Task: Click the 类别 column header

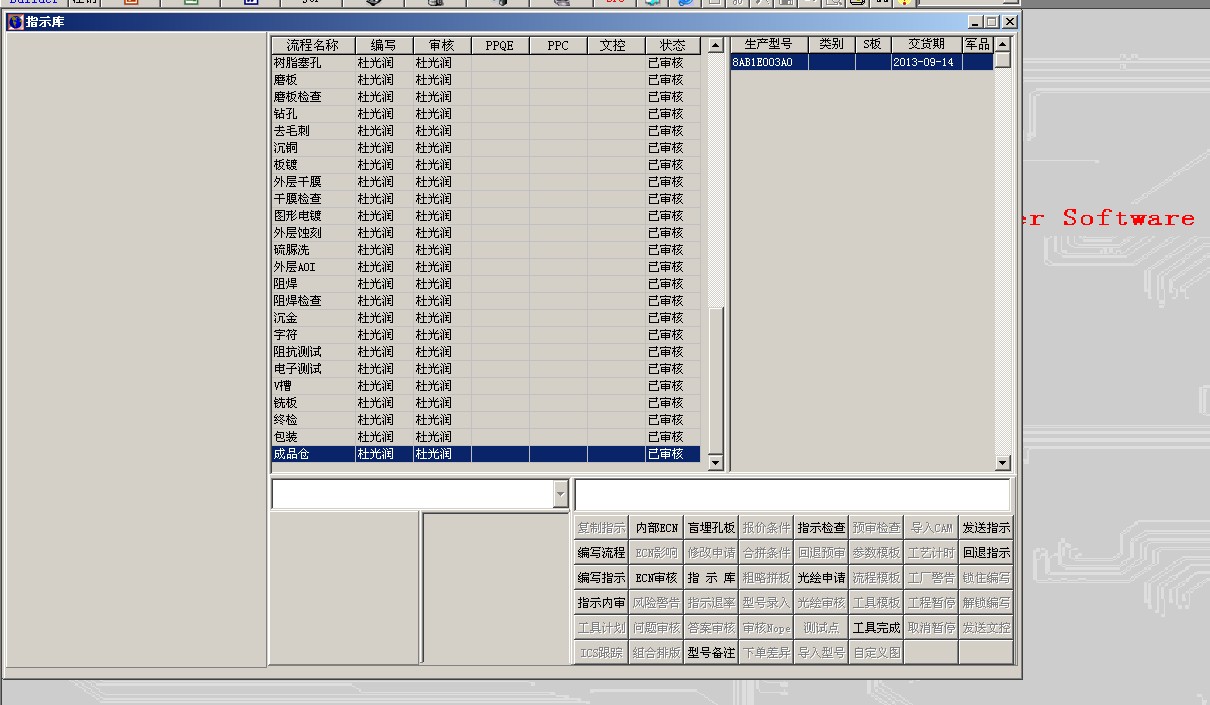Action: (x=832, y=44)
